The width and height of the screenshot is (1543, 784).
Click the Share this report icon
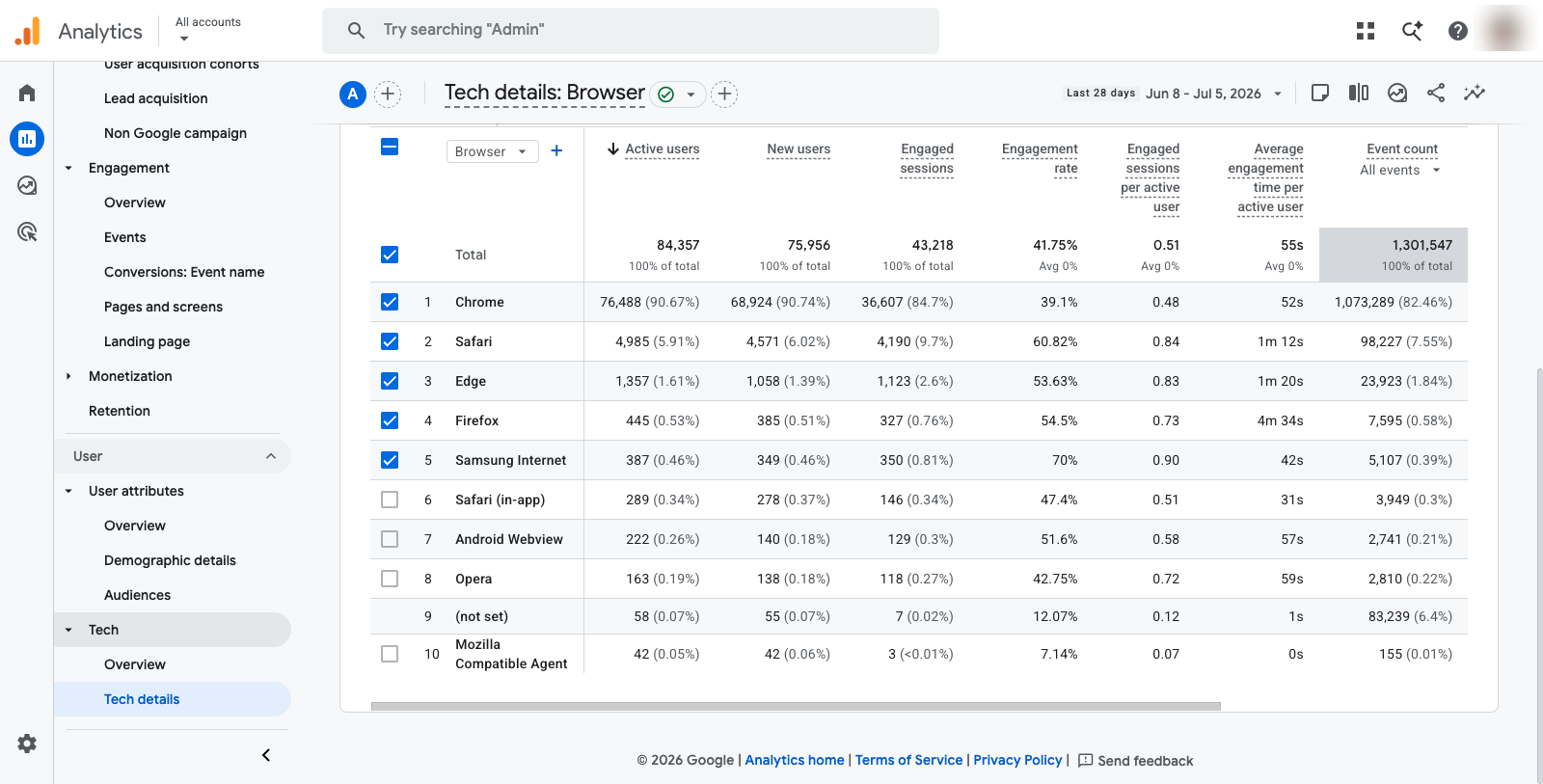[1436, 93]
